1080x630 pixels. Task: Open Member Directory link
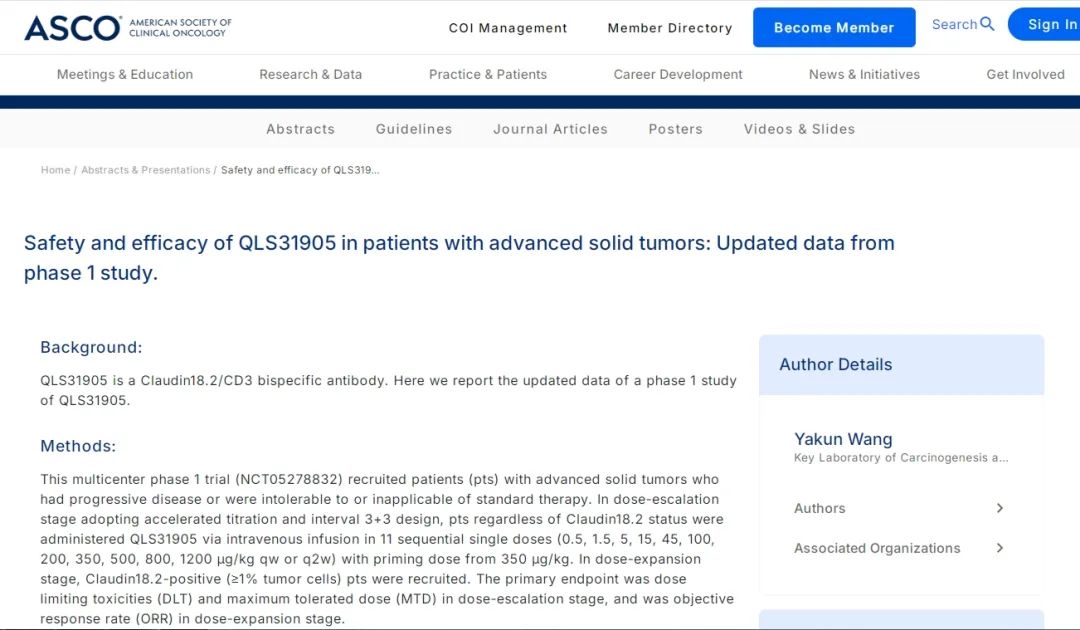pos(670,28)
